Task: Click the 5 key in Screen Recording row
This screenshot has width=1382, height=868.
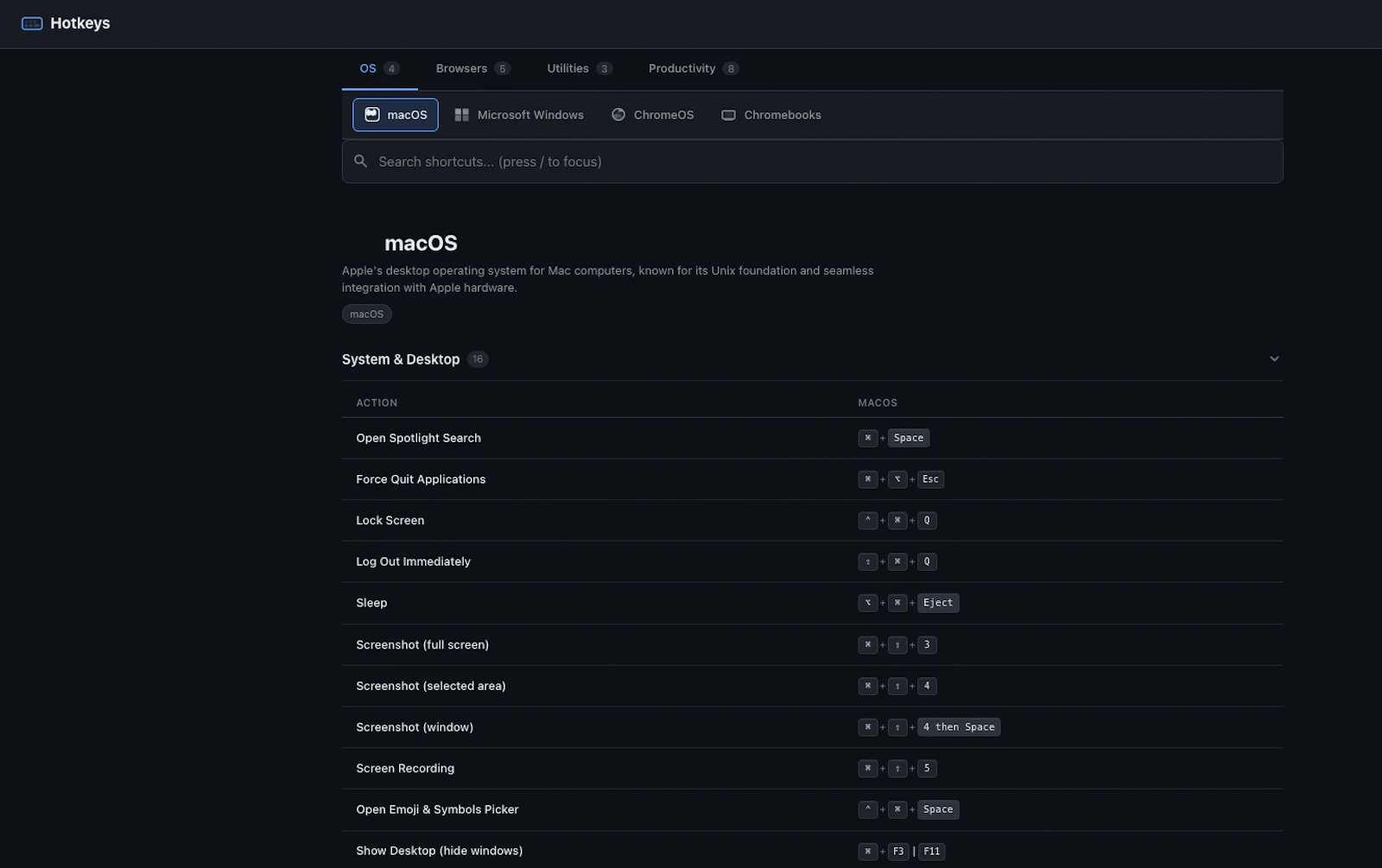Action: [927, 769]
